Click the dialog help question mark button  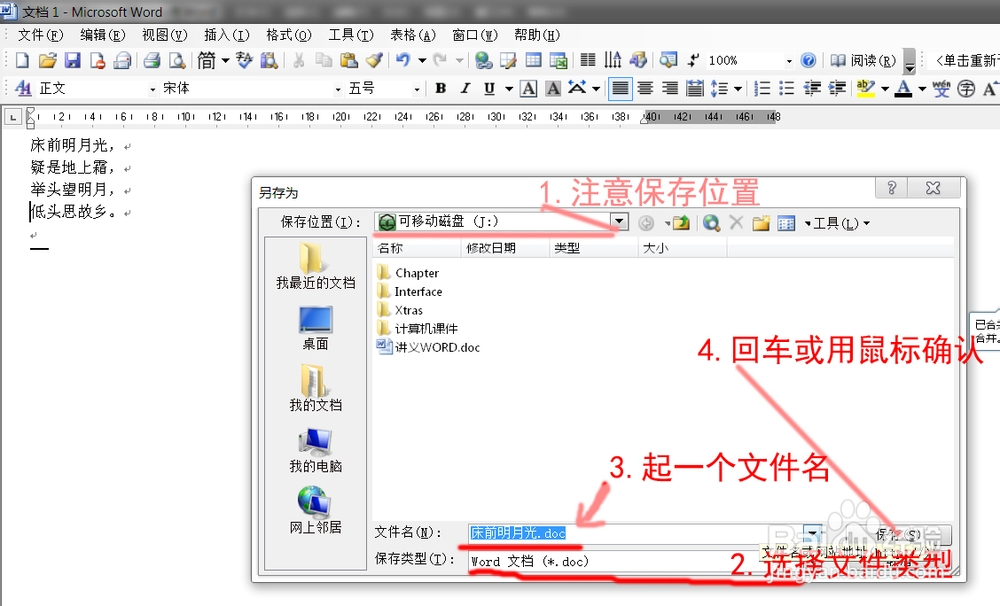(892, 188)
